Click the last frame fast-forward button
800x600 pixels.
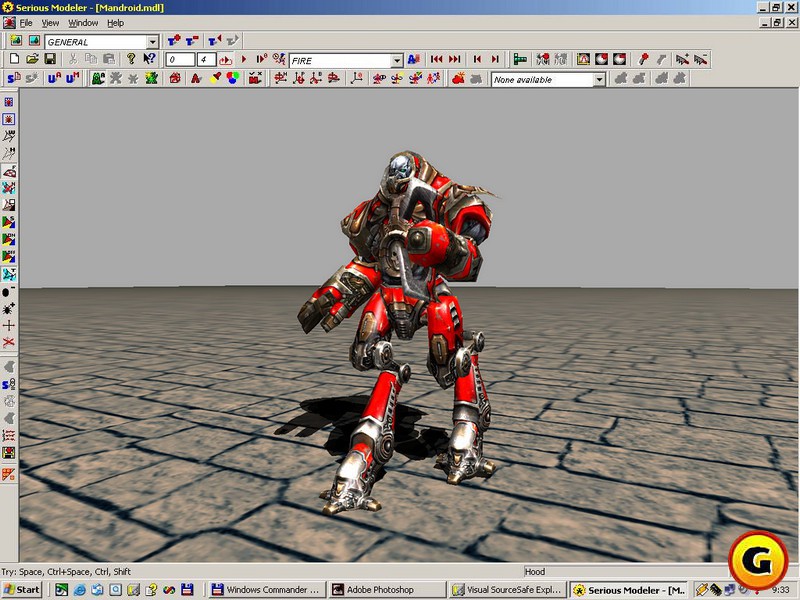(x=455, y=60)
